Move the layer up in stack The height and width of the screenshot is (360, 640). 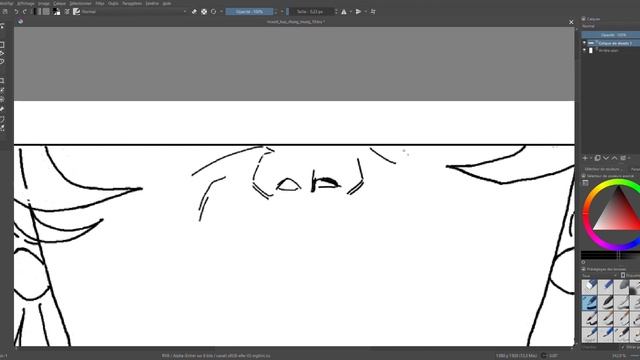614,158
